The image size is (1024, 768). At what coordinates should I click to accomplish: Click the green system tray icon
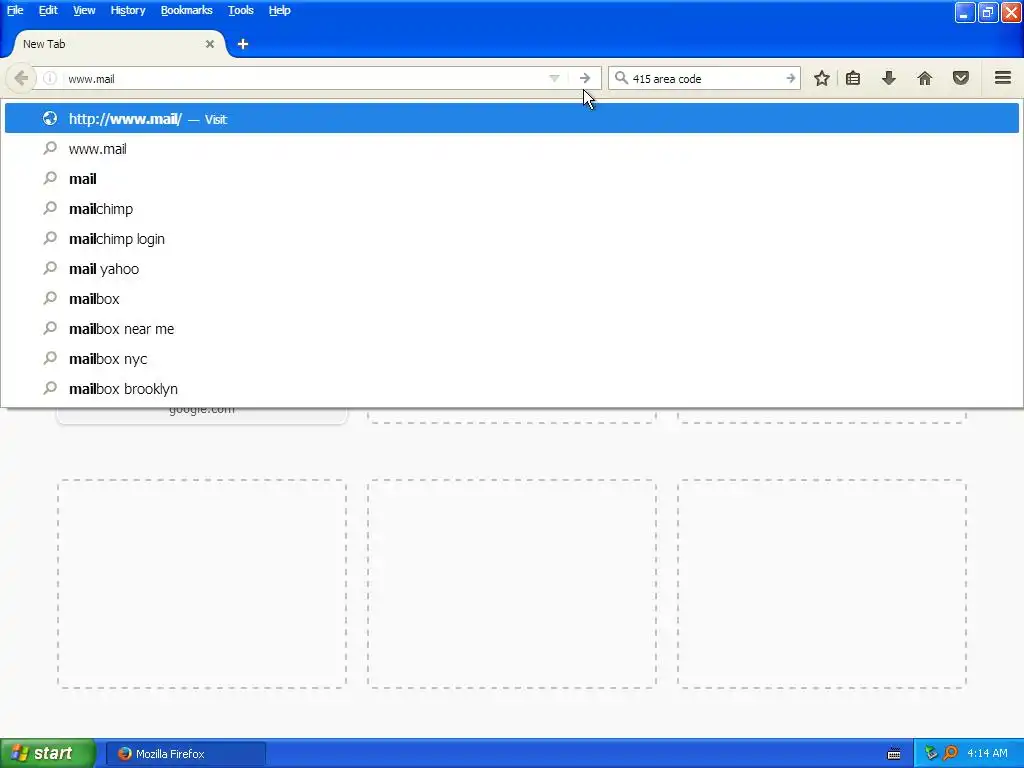[931, 754]
